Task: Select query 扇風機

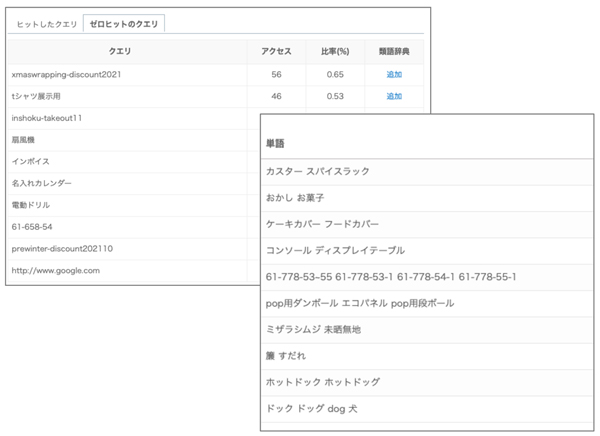Action: point(23,140)
